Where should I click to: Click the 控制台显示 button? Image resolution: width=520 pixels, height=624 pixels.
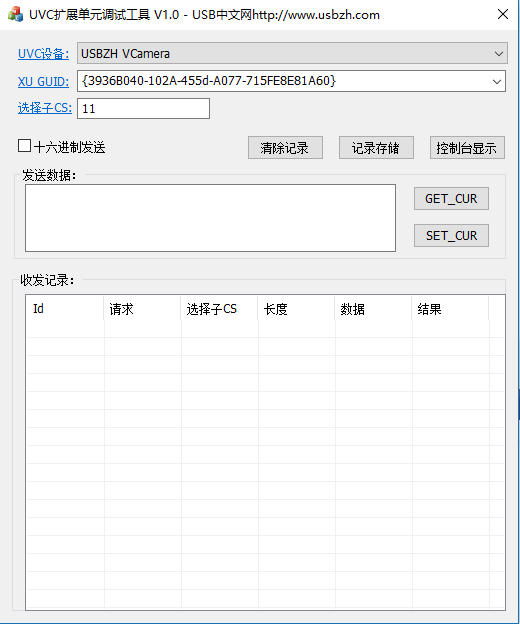pos(467,148)
